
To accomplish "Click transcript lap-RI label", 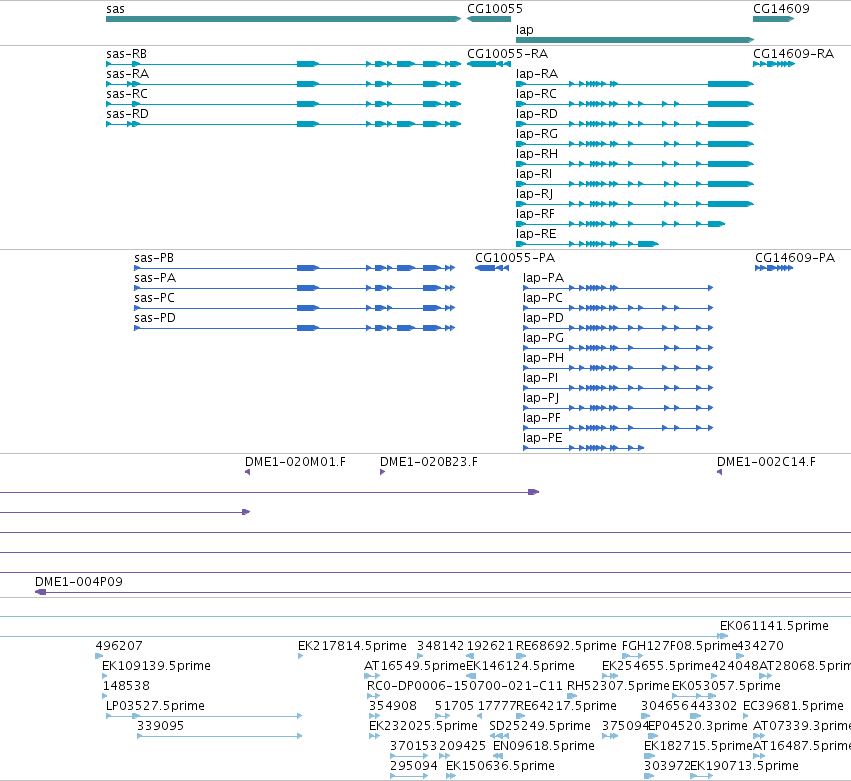I will click(x=534, y=174).
